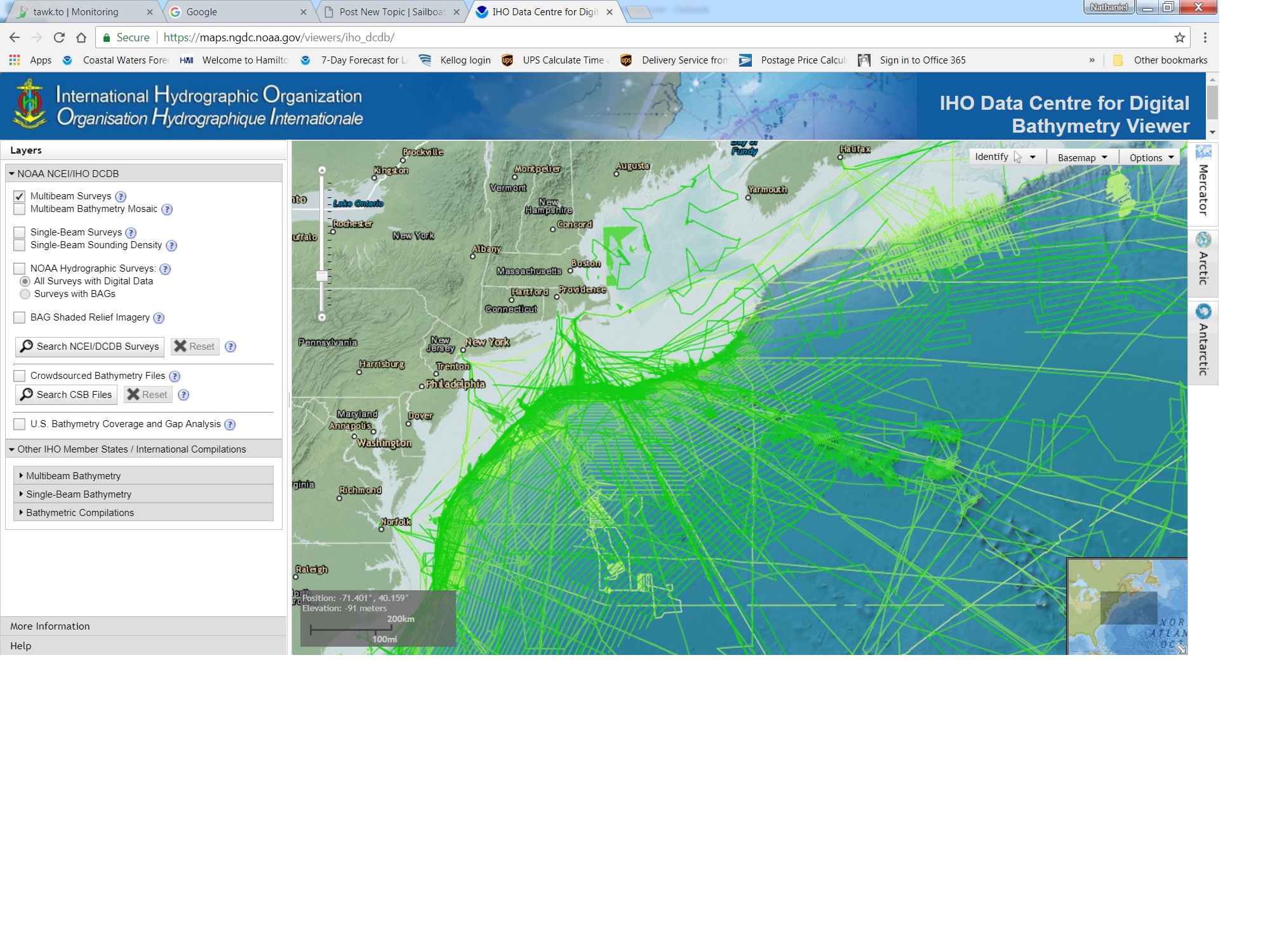This screenshot has width=1270, height=952.
Task: Open help icon beside Multibeam Surveys
Action: (x=121, y=197)
